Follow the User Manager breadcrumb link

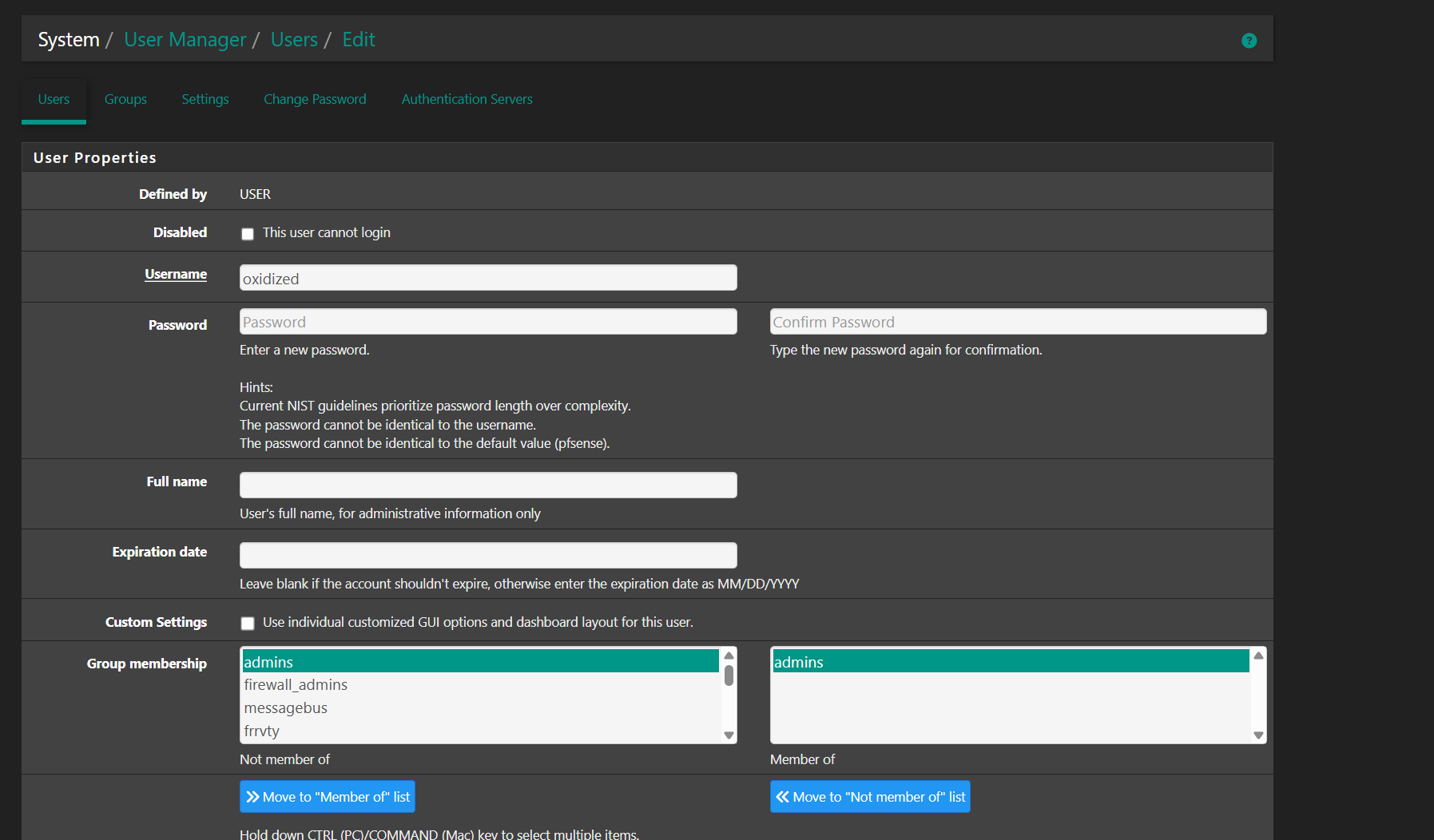coord(185,40)
